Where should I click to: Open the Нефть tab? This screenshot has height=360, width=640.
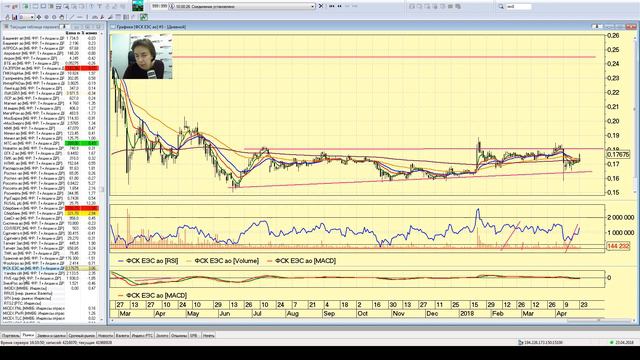209,336
